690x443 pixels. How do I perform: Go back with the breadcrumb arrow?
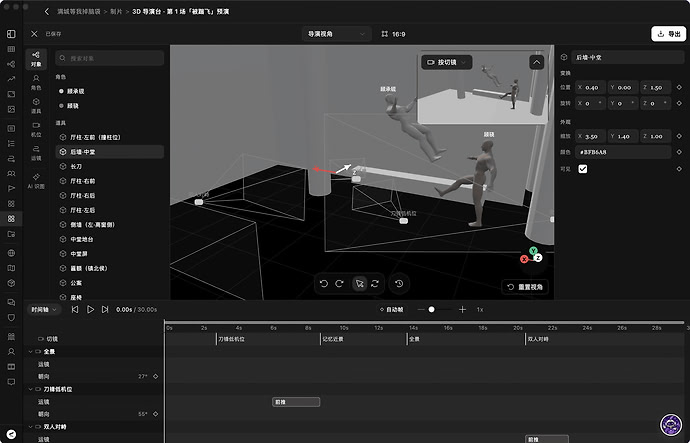tap(47, 11)
